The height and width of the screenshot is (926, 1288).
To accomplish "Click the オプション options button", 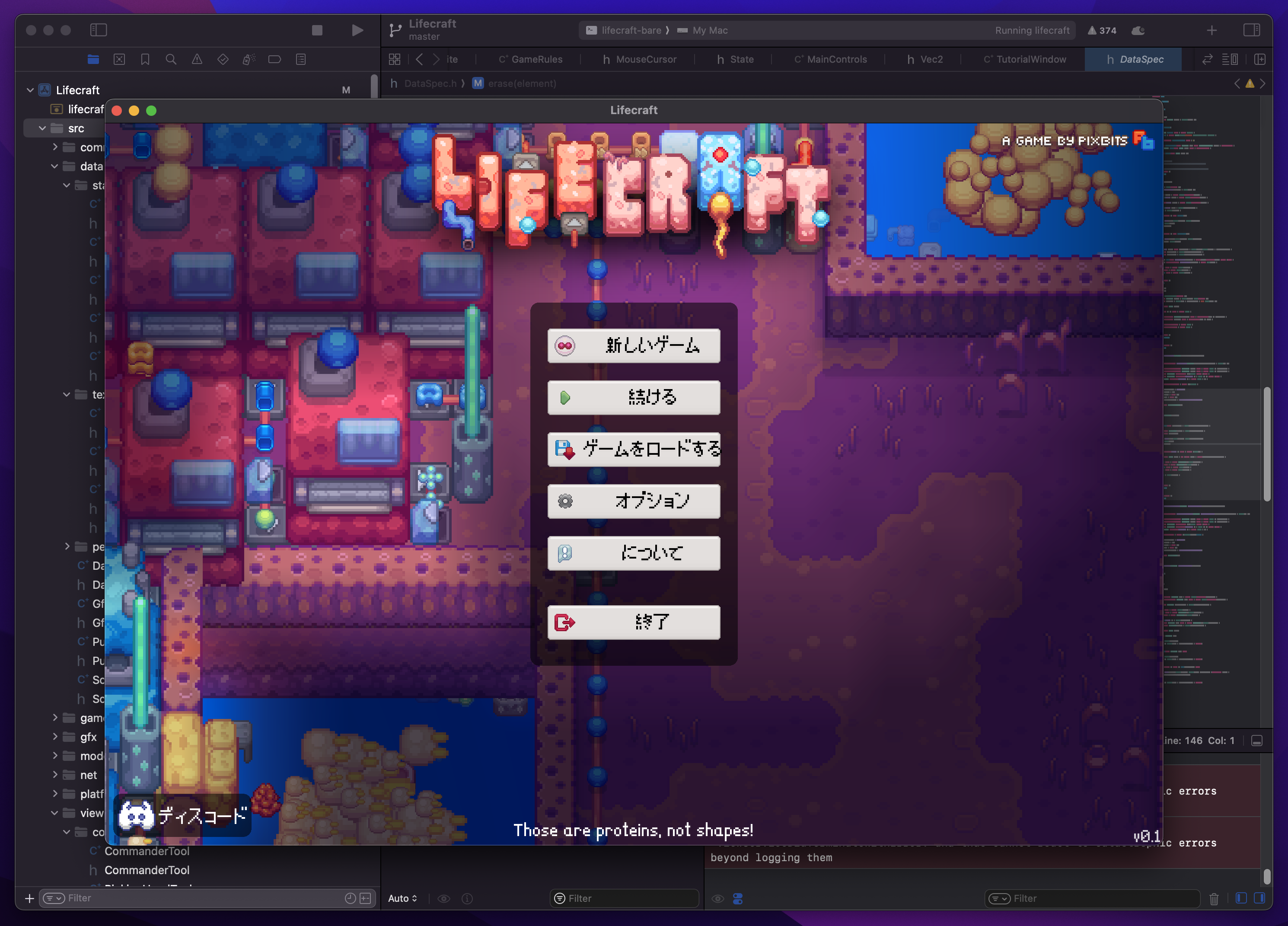I will [634, 501].
